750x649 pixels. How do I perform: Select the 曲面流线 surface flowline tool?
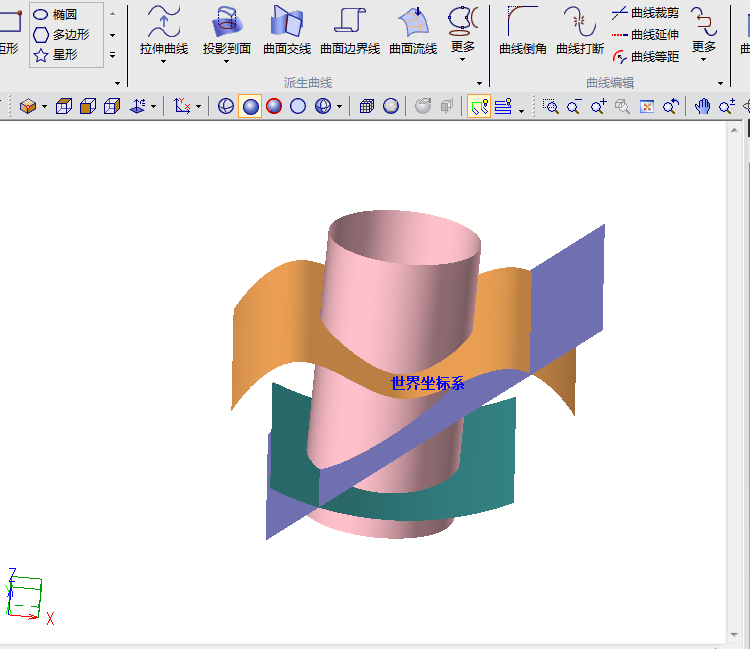pyautogui.click(x=412, y=29)
